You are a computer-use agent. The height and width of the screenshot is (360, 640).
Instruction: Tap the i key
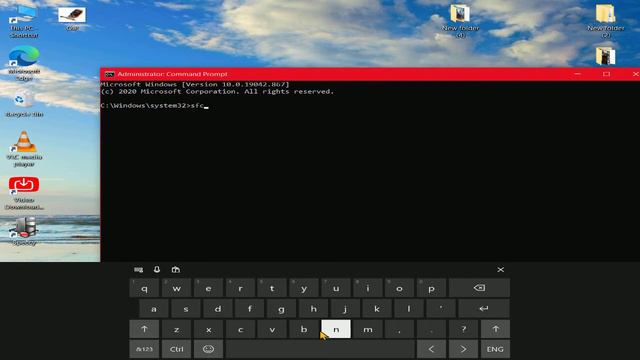[368, 288]
